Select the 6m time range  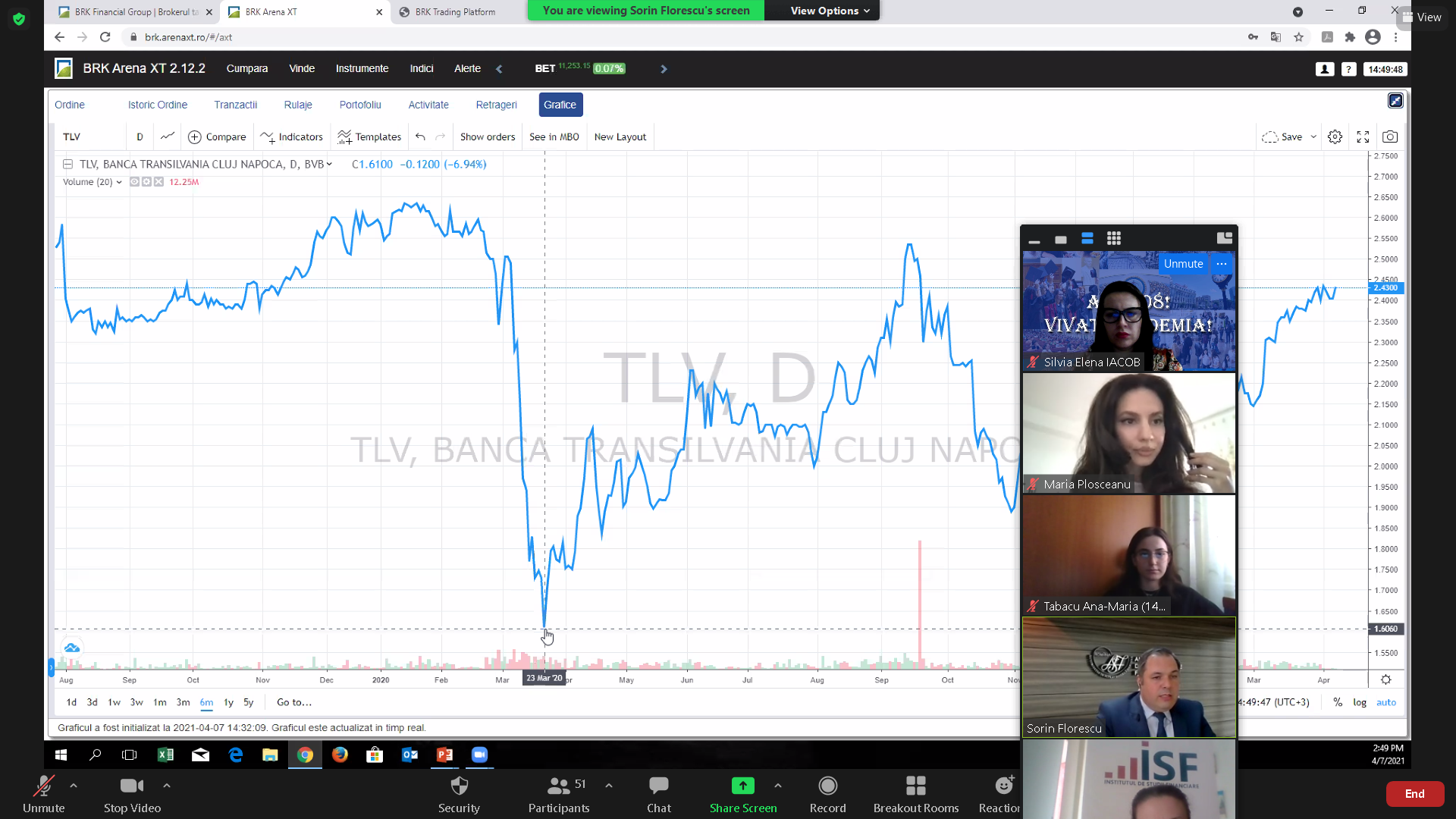tap(206, 702)
